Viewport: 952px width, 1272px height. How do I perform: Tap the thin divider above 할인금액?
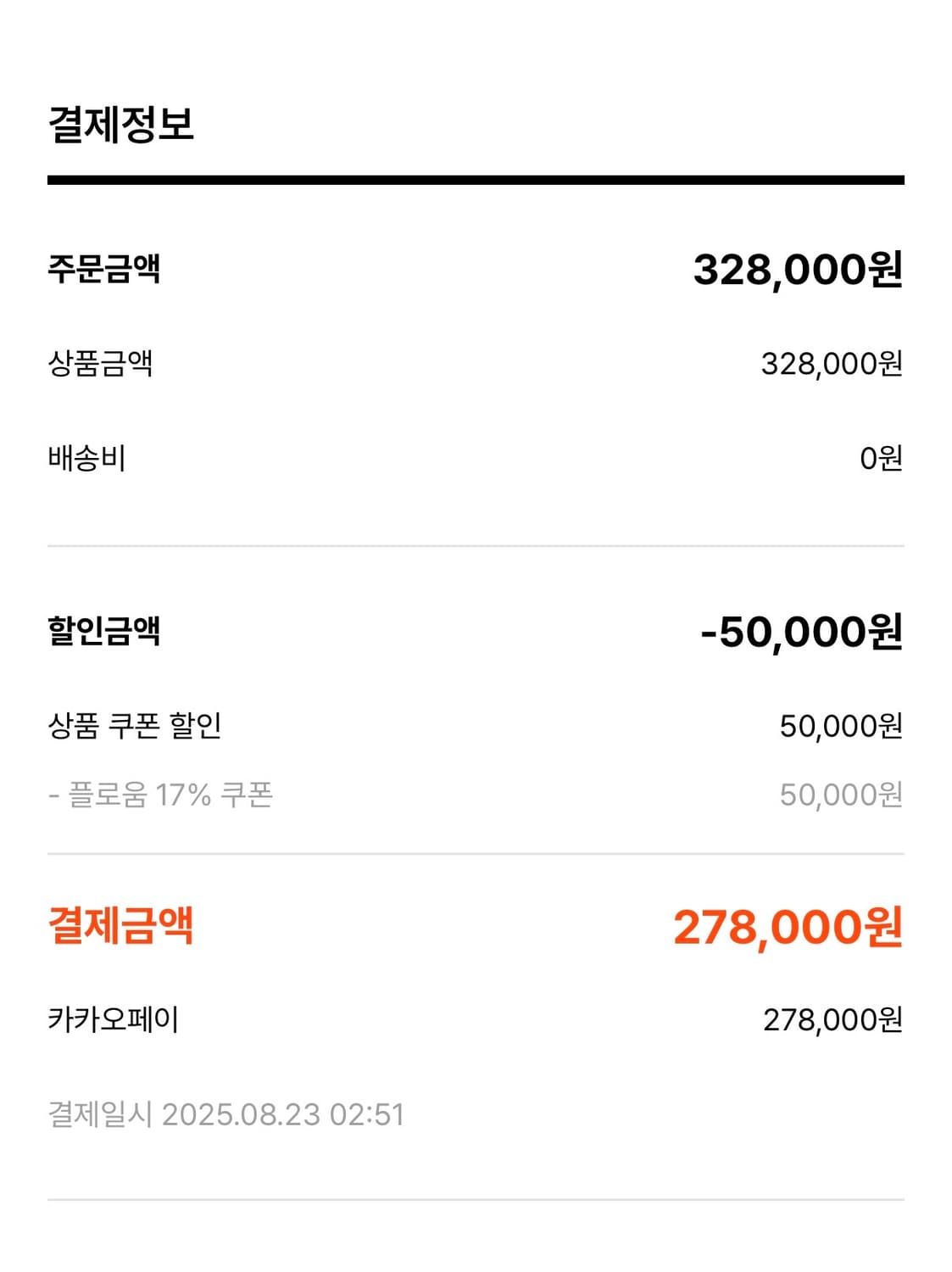click(476, 546)
